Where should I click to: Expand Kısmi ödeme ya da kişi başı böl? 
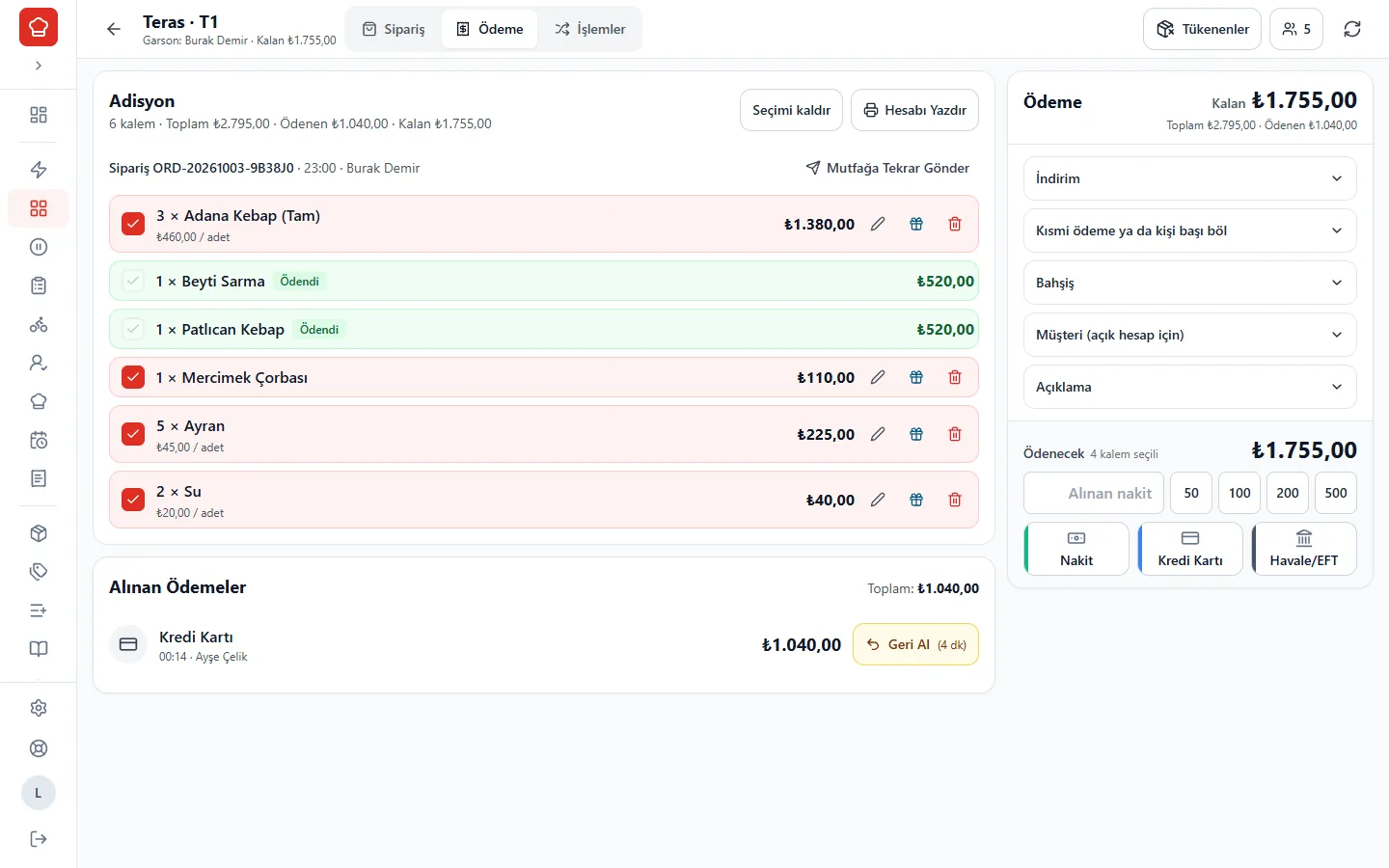tap(1189, 231)
